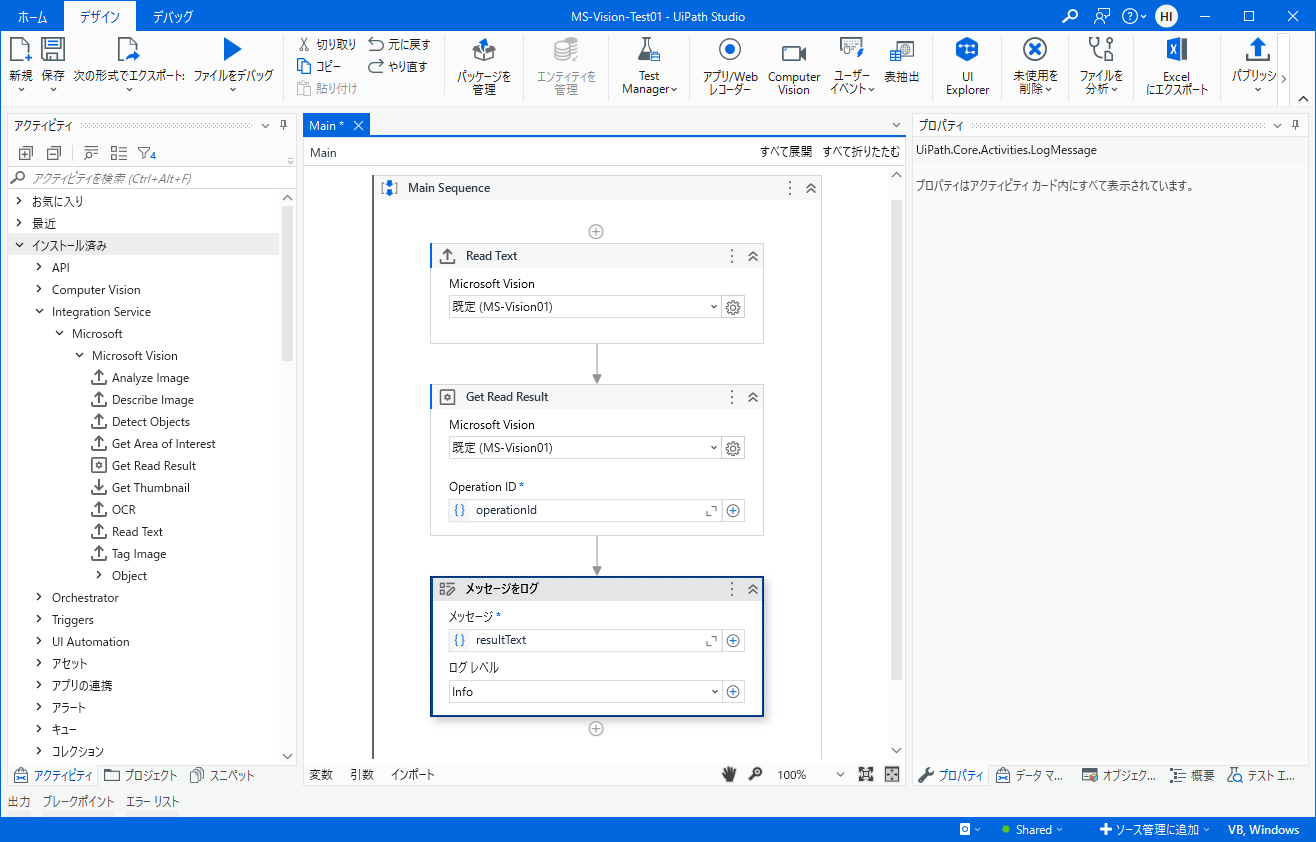The width and height of the screenshot is (1316, 842).
Task: Toggle overview minimap icon
Action: point(892,774)
